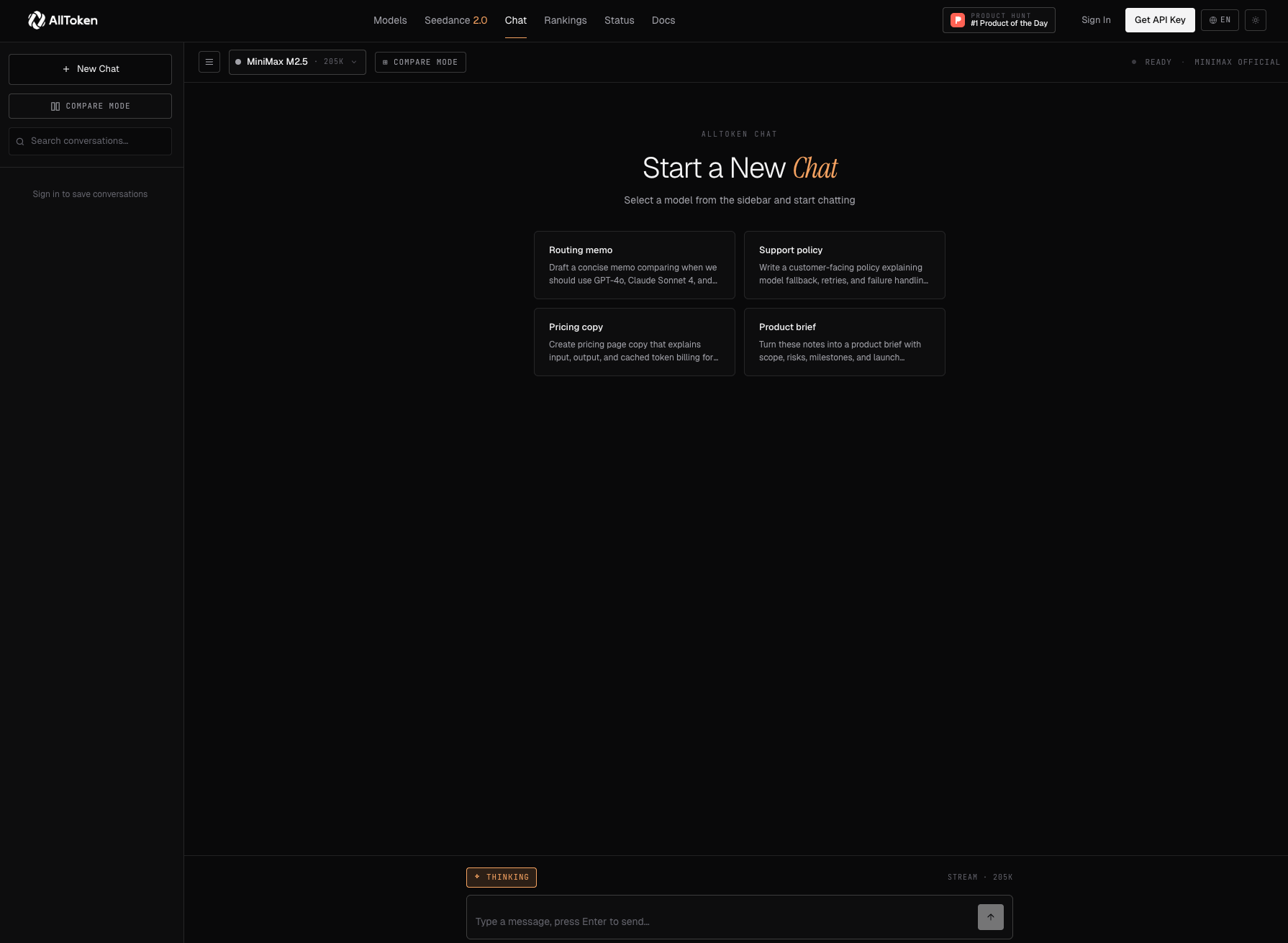Viewport: 1288px width, 943px height.
Task: View the Status page
Action: pos(620,20)
